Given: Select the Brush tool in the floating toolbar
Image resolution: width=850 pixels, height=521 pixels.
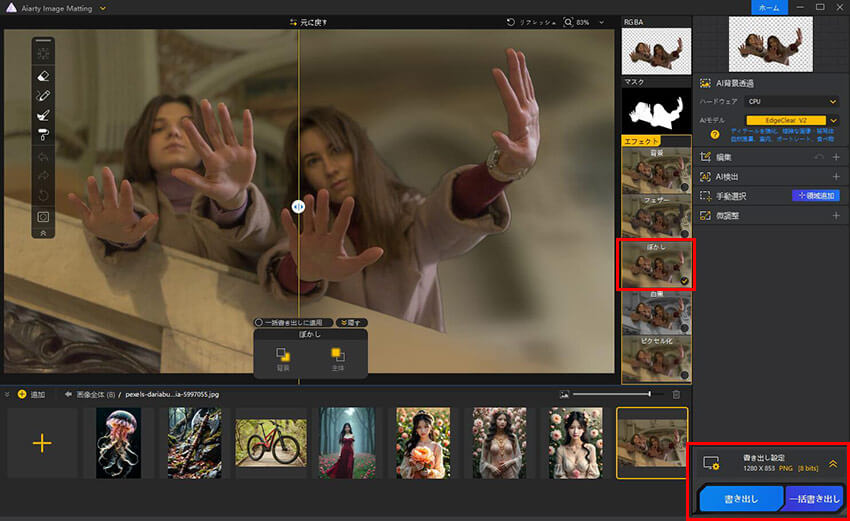Looking at the screenshot, I should pos(43,96).
